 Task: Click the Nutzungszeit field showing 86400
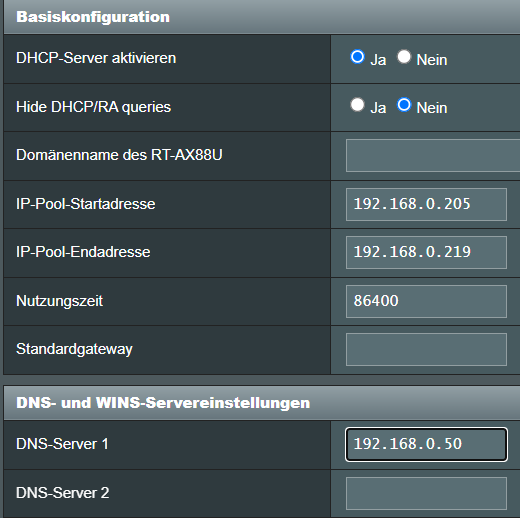426,301
